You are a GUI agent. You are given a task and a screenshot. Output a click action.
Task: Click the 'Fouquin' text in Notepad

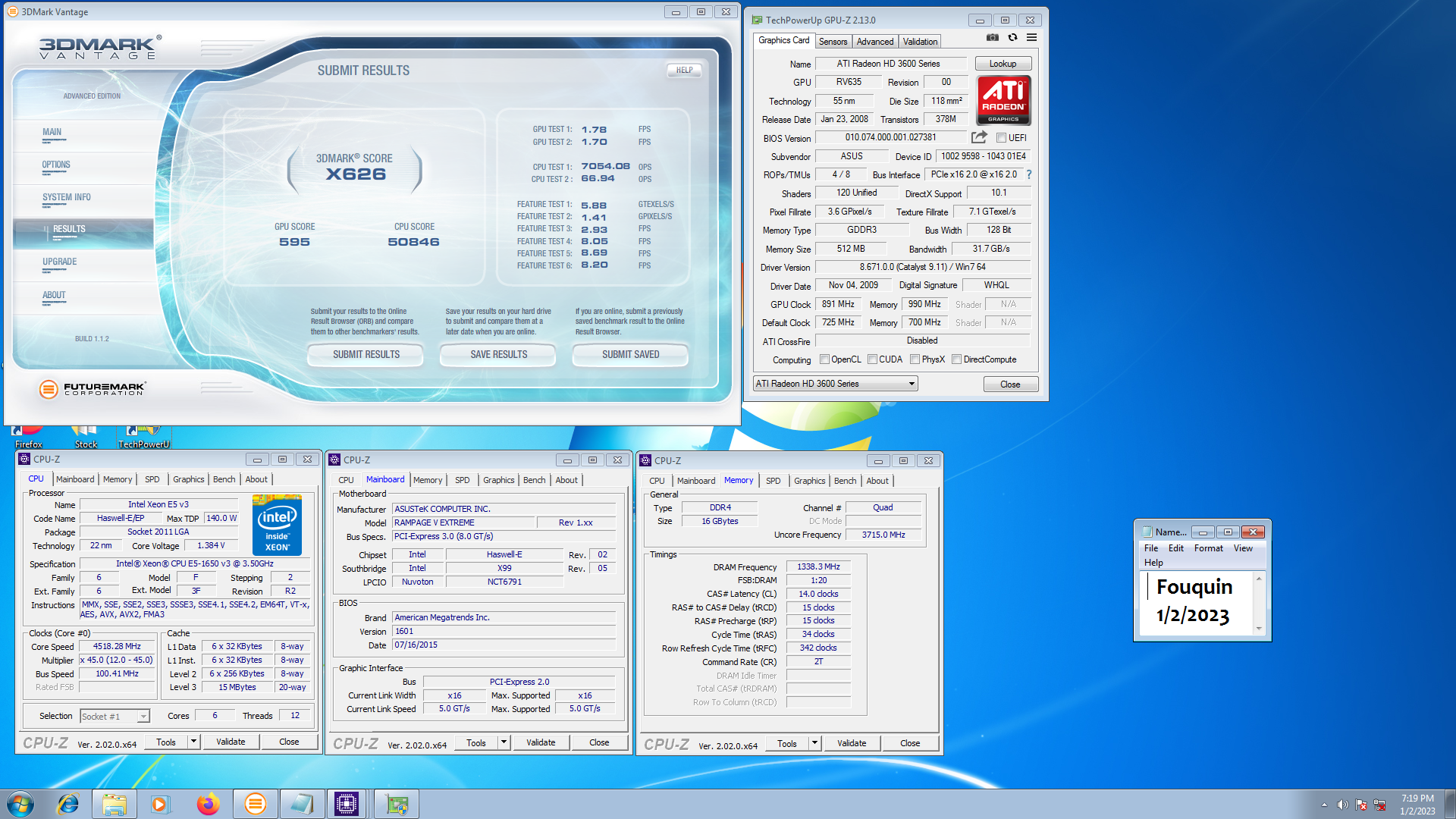[1194, 587]
